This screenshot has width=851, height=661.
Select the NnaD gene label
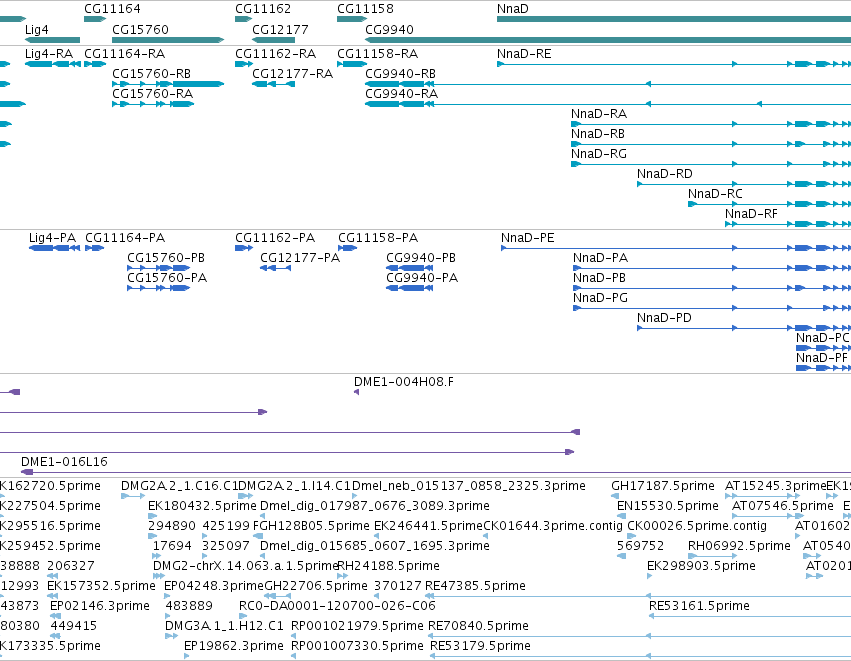(x=512, y=9)
